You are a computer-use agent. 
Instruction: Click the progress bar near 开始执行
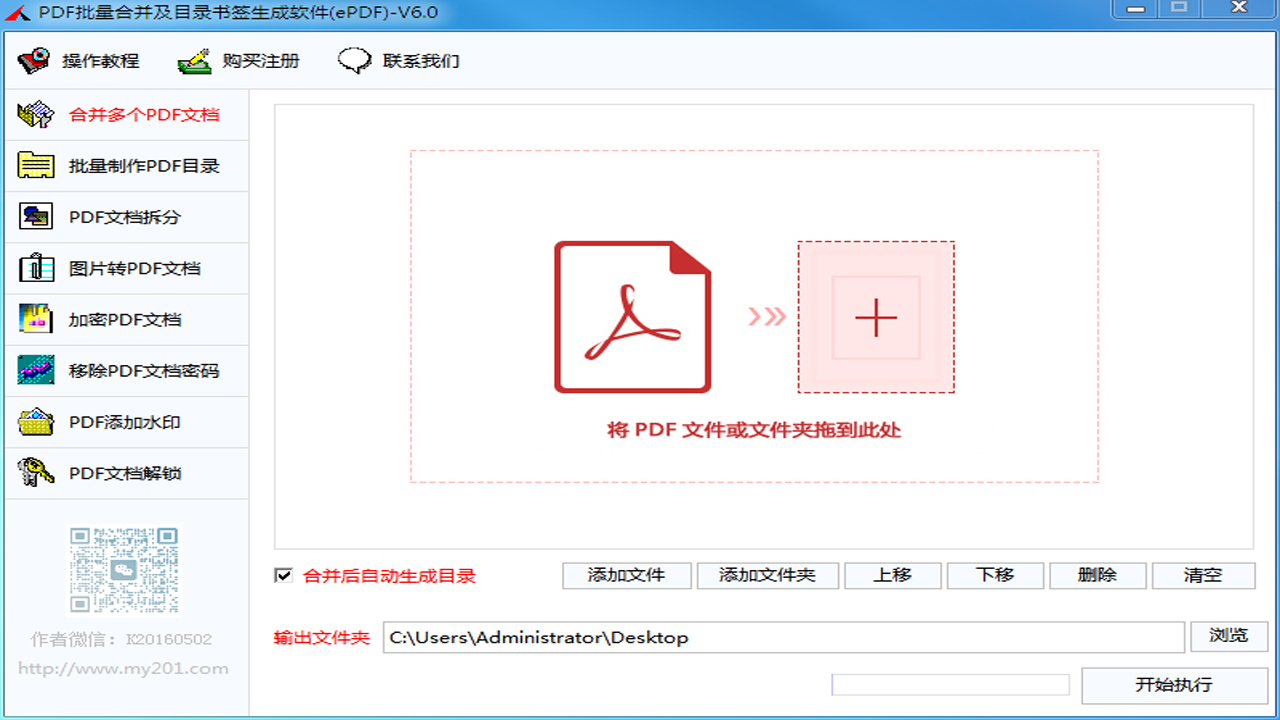click(951, 684)
